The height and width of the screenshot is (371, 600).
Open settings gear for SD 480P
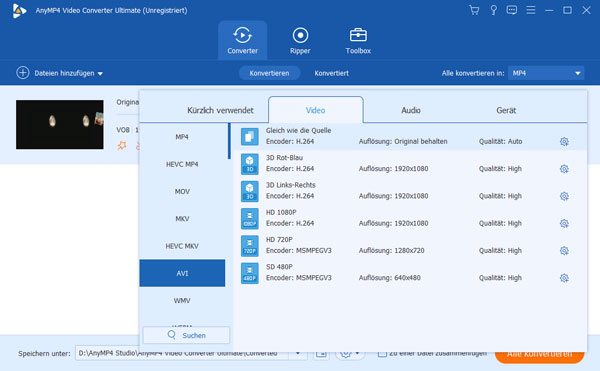point(564,278)
